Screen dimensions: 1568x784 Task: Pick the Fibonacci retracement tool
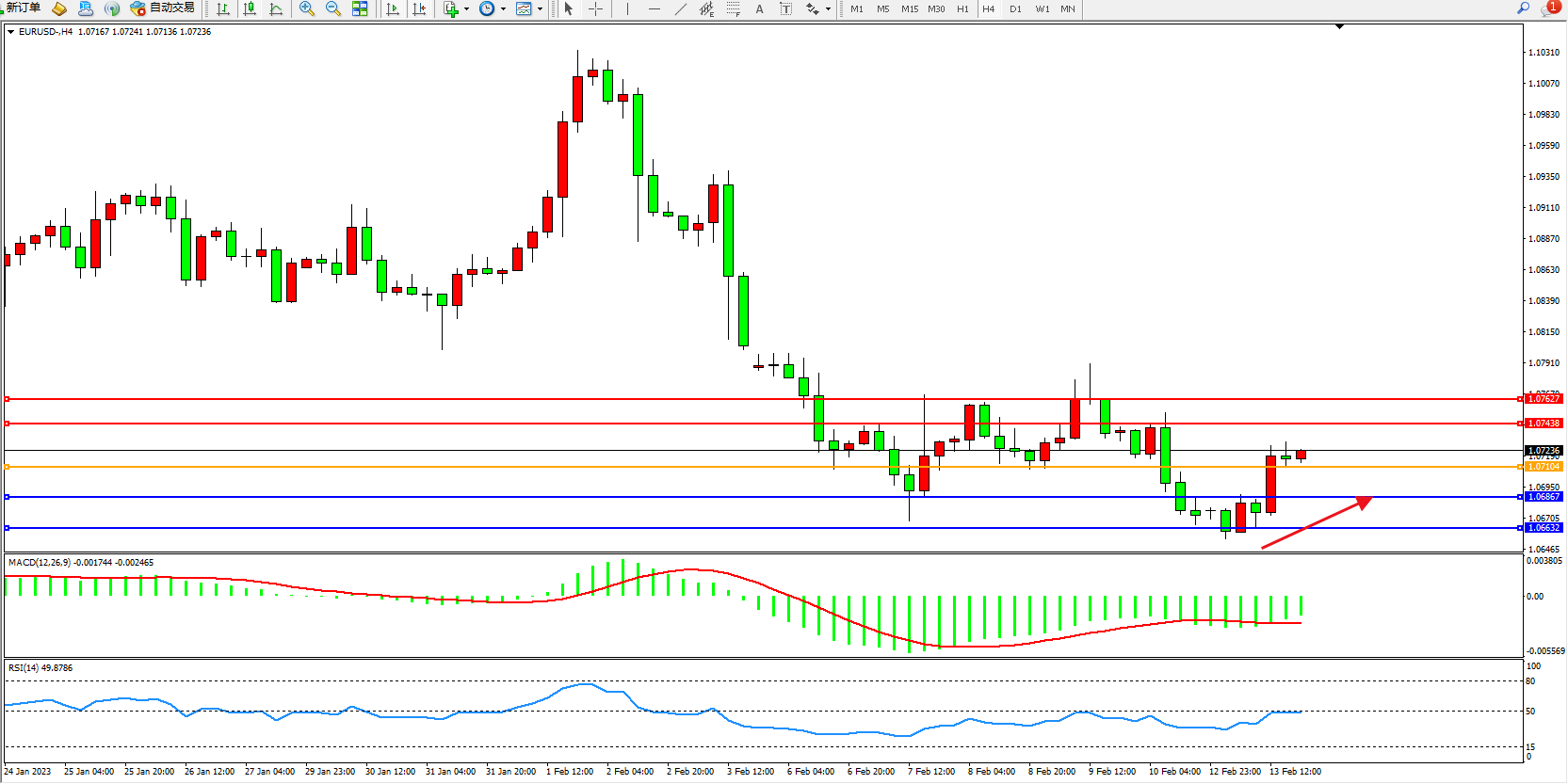(x=733, y=8)
